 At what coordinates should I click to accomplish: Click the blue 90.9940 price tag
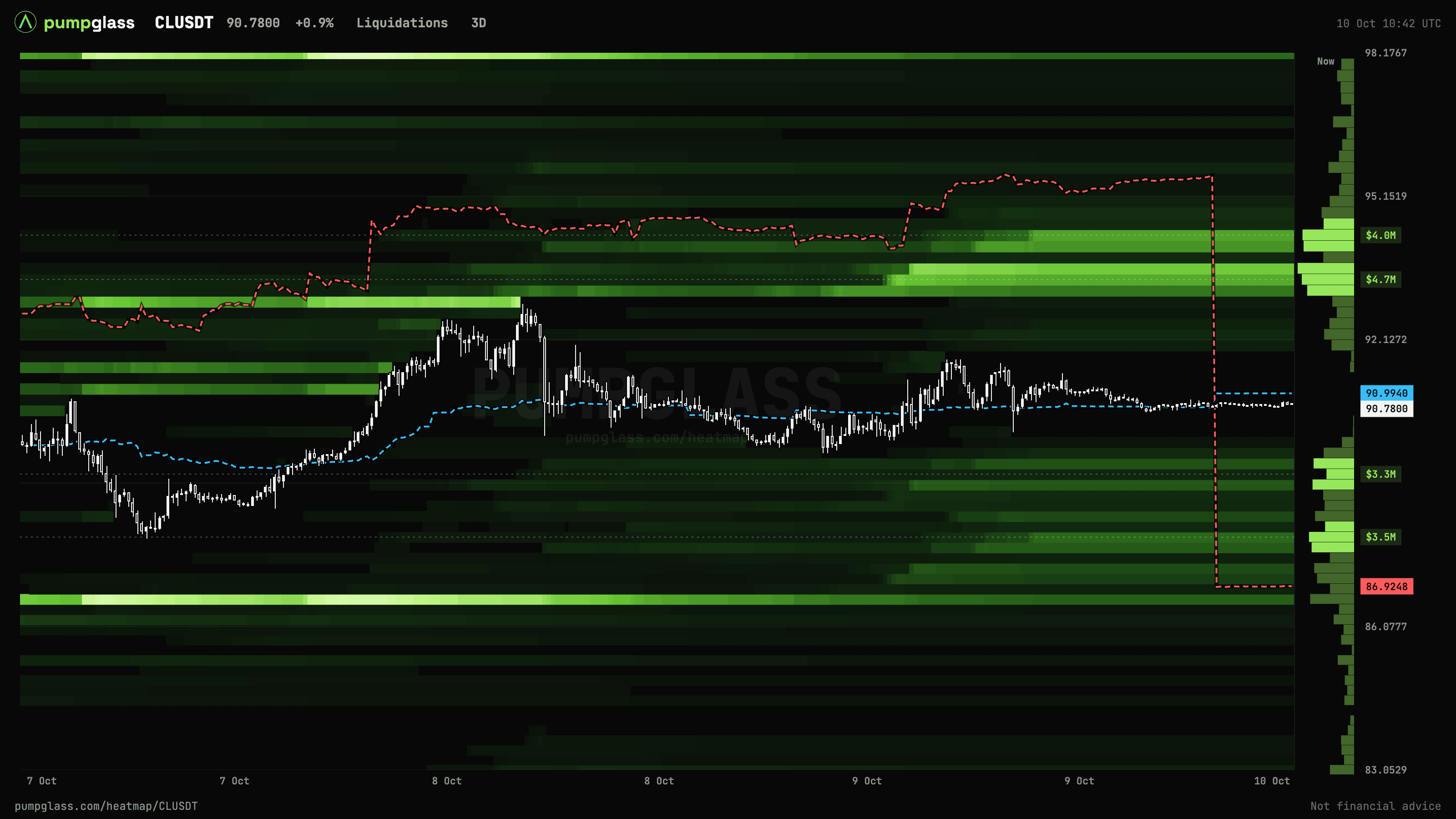(1386, 393)
